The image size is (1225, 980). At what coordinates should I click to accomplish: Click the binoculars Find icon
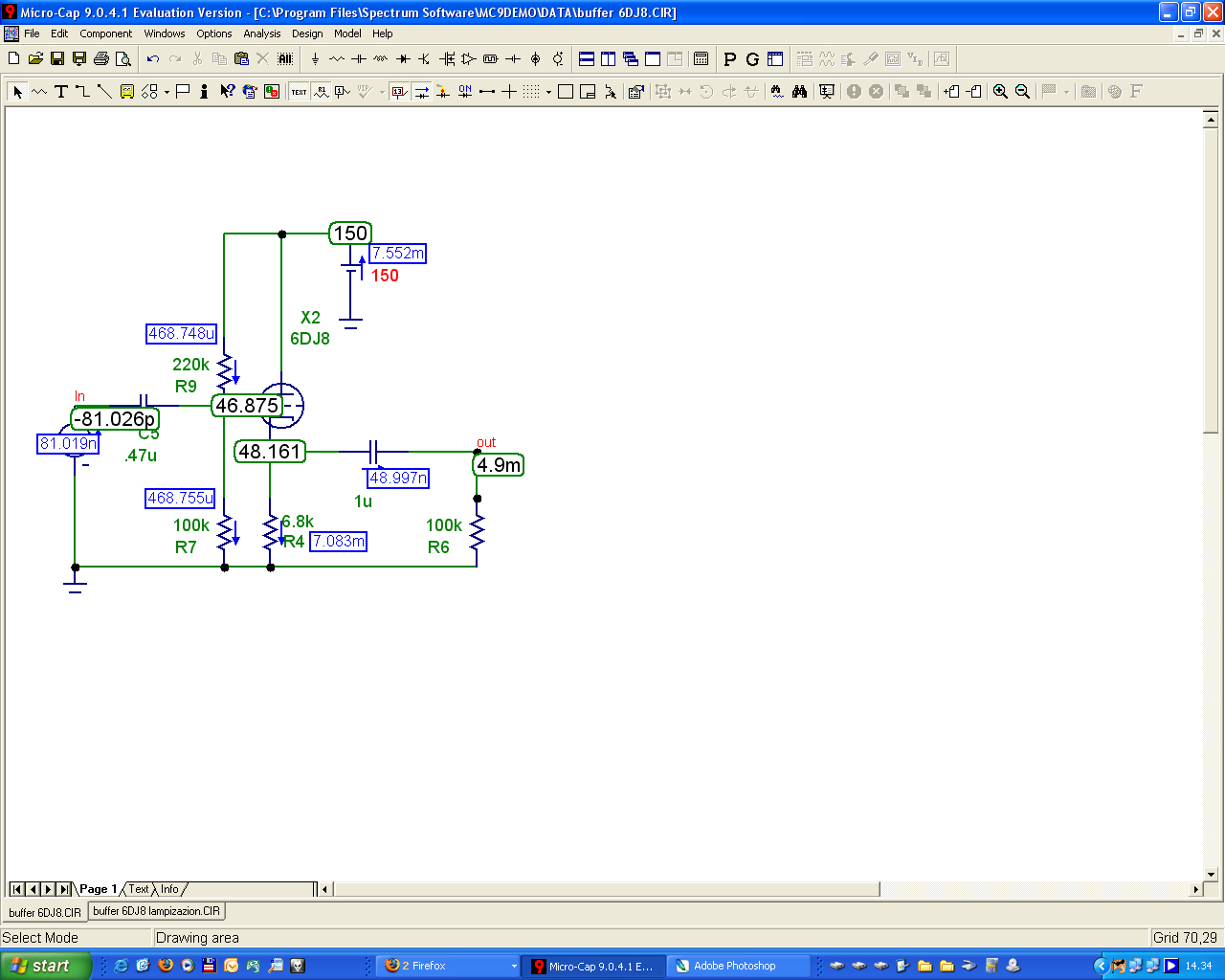[x=799, y=91]
